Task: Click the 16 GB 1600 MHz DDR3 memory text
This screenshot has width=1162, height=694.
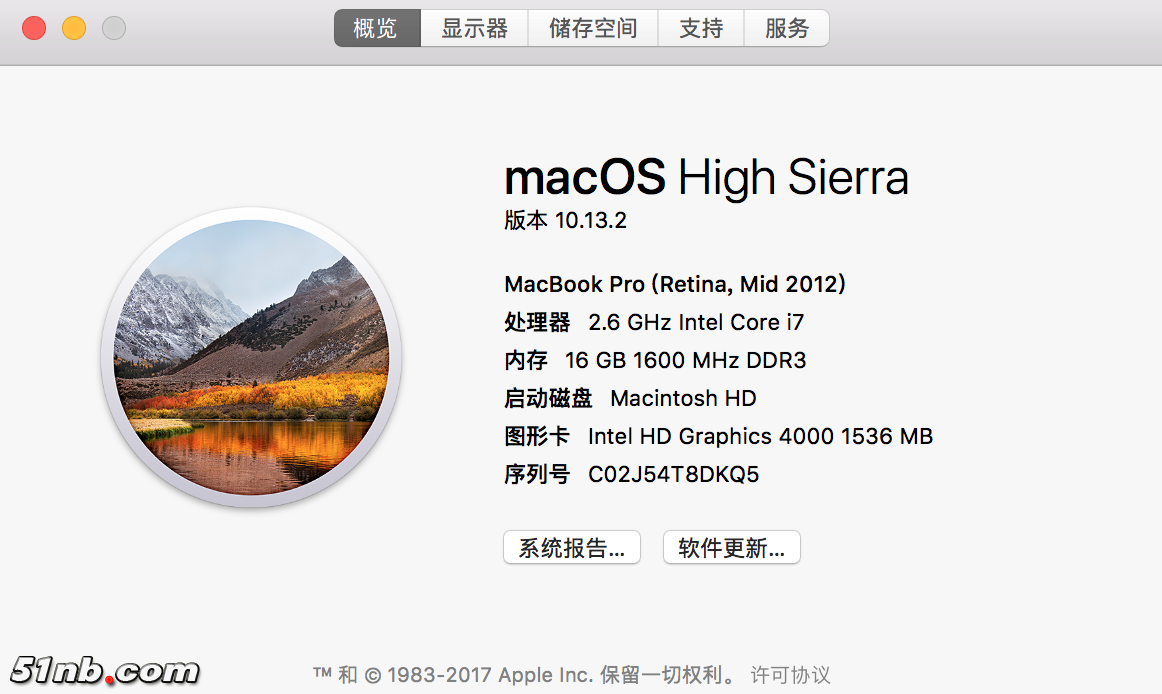Action: pos(685,360)
